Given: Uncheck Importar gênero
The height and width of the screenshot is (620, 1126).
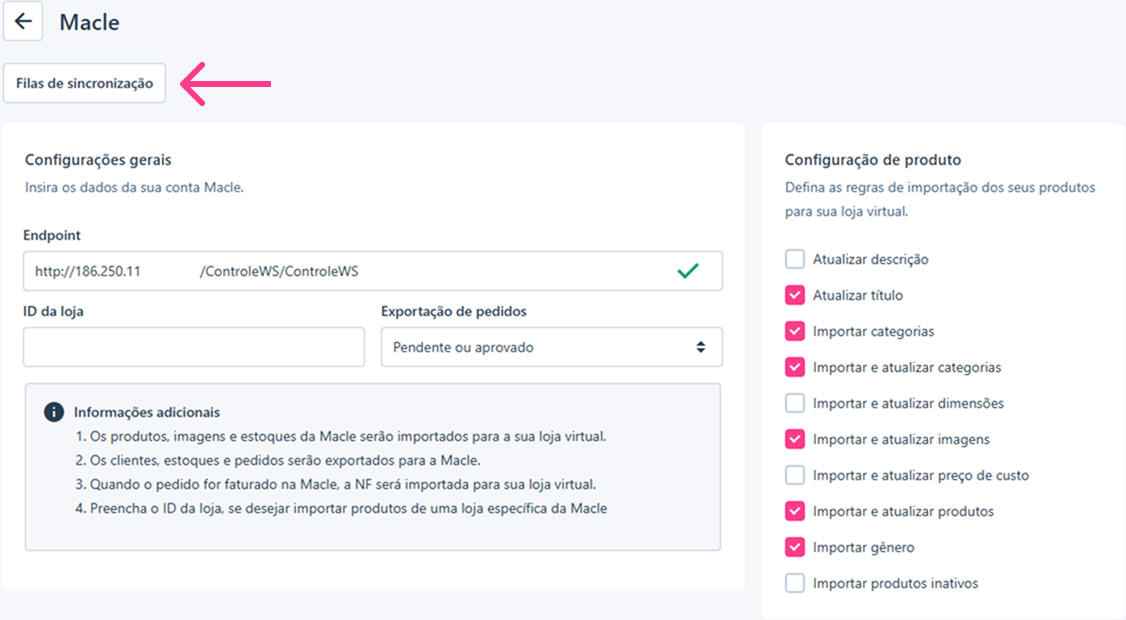Looking at the screenshot, I should point(795,547).
